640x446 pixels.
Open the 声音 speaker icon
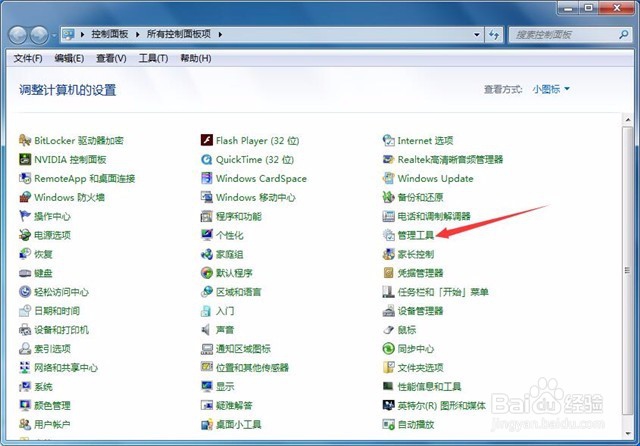click(207, 330)
